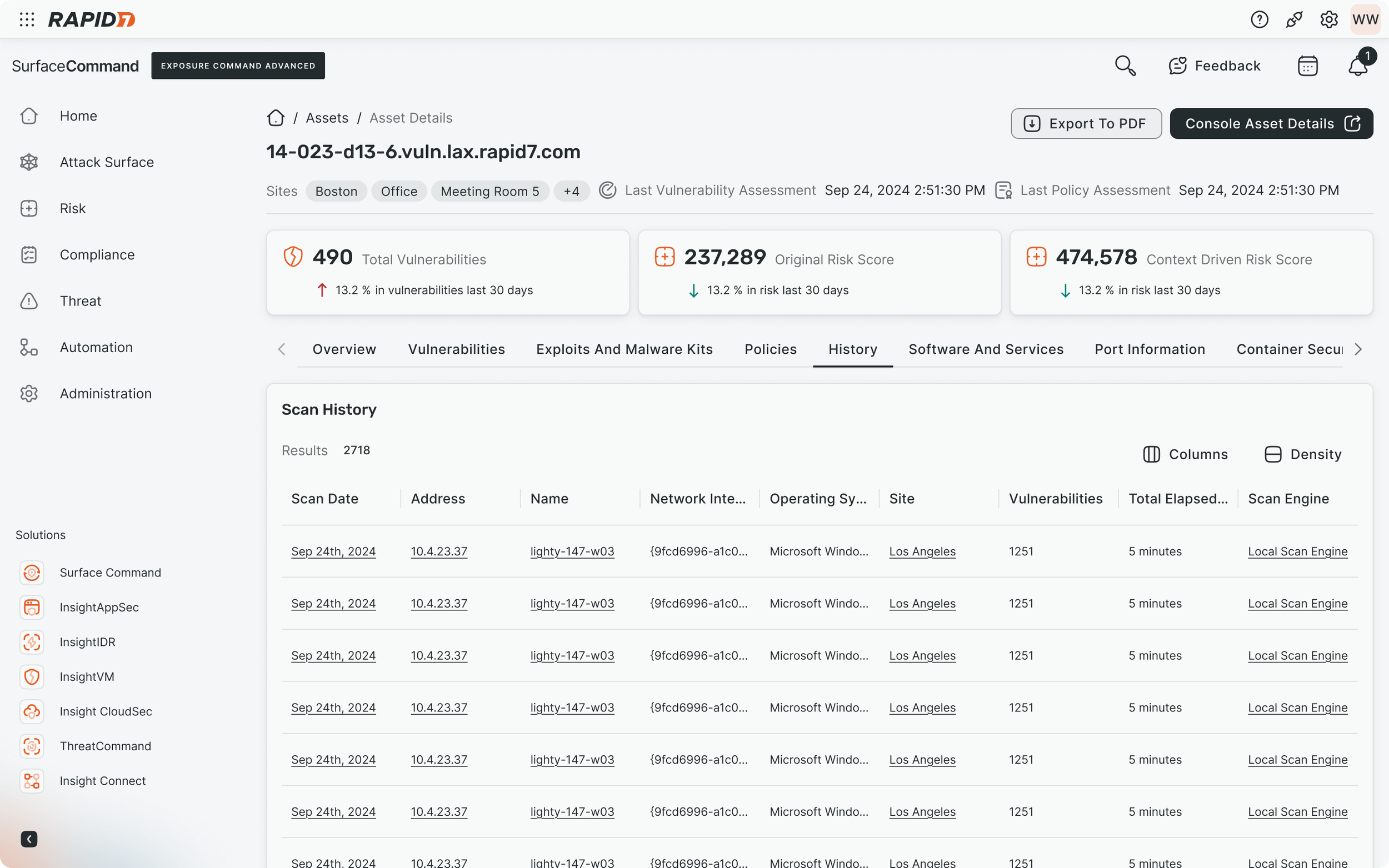
Task: Click the home breadcrumb icon
Action: point(276,118)
